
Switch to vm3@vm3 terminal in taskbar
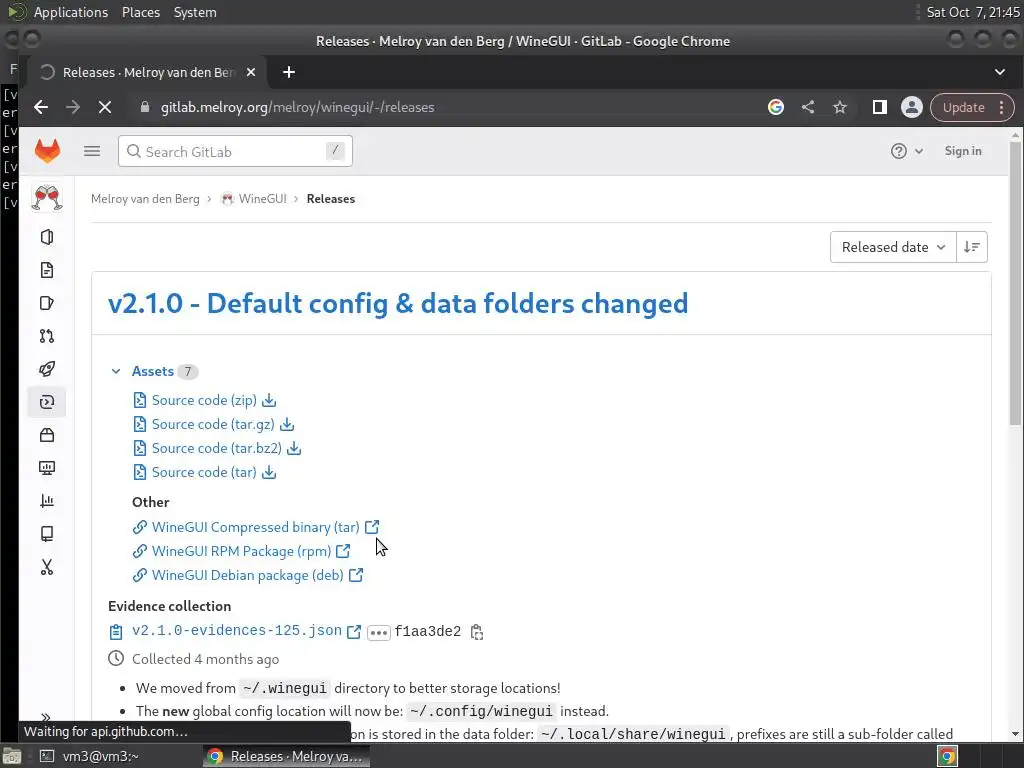click(x=89, y=756)
